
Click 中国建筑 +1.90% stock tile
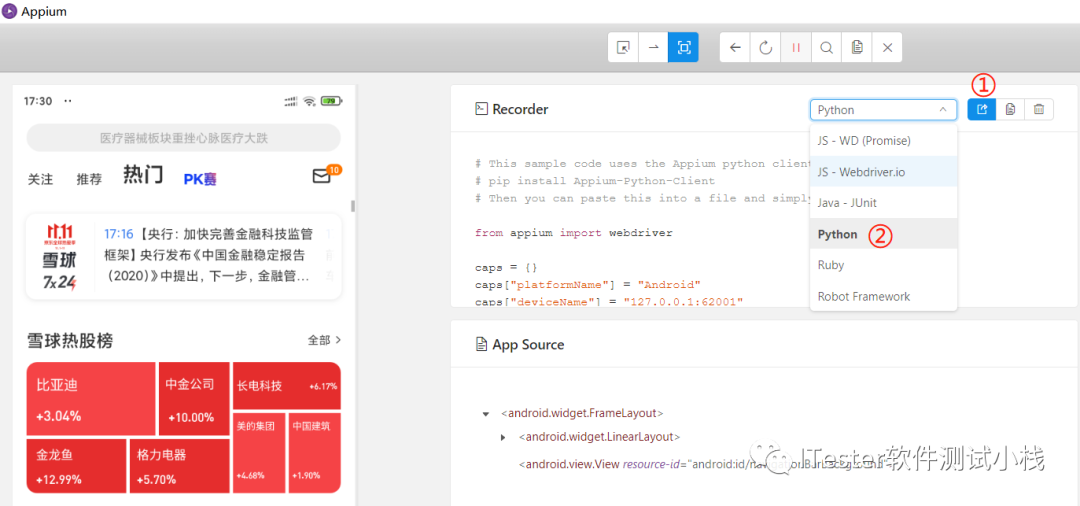click(x=314, y=453)
